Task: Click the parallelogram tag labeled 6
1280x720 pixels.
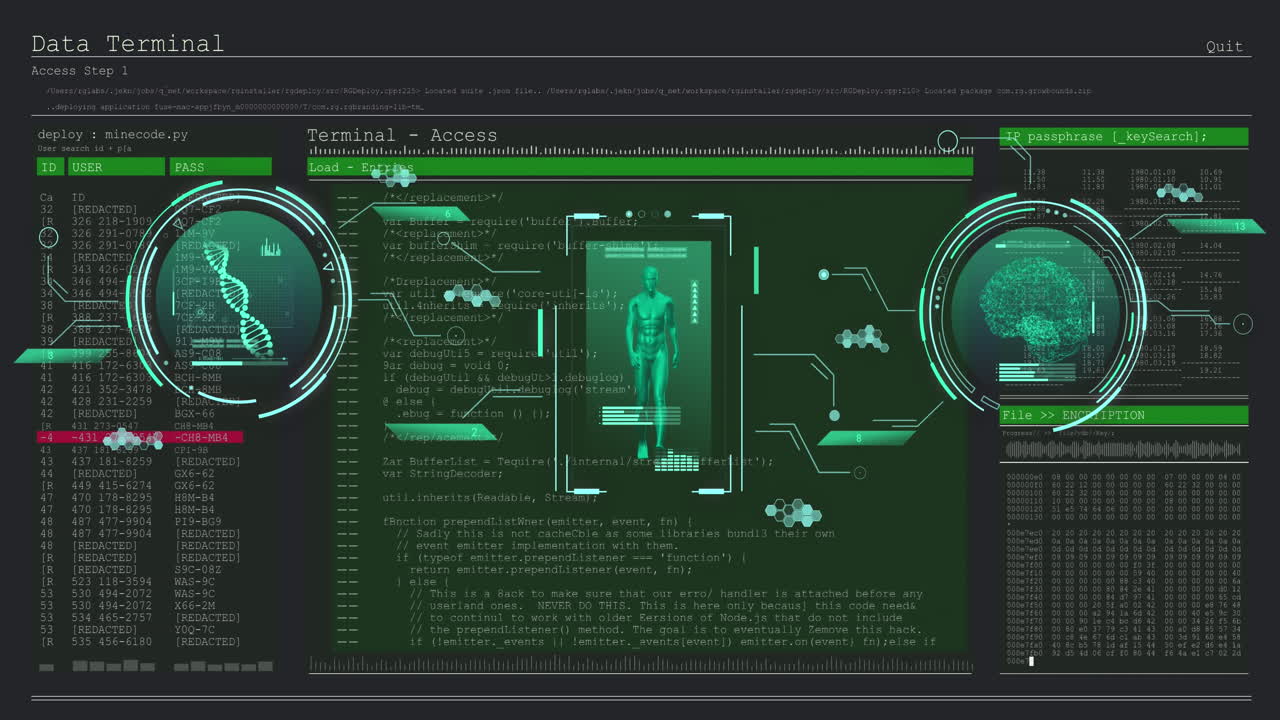Action: pos(449,214)
